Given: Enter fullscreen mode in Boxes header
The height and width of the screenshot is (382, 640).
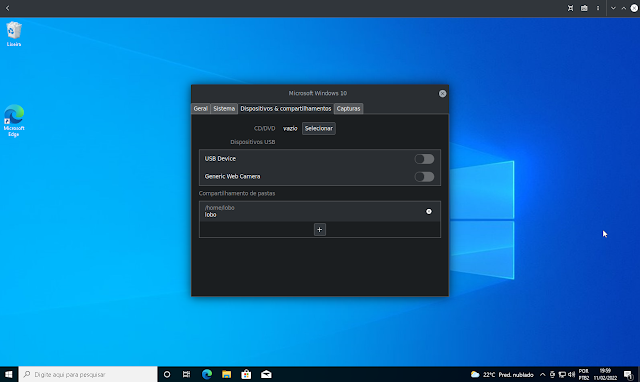Looking at the screenshot, I should (x=570, y=8).
